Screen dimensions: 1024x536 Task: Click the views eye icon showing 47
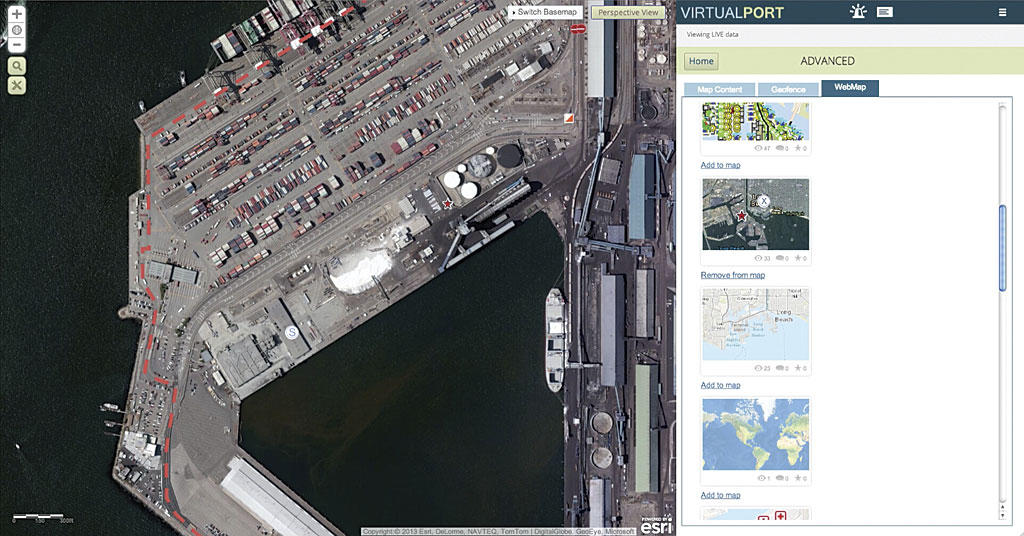[x=758, y=148]
